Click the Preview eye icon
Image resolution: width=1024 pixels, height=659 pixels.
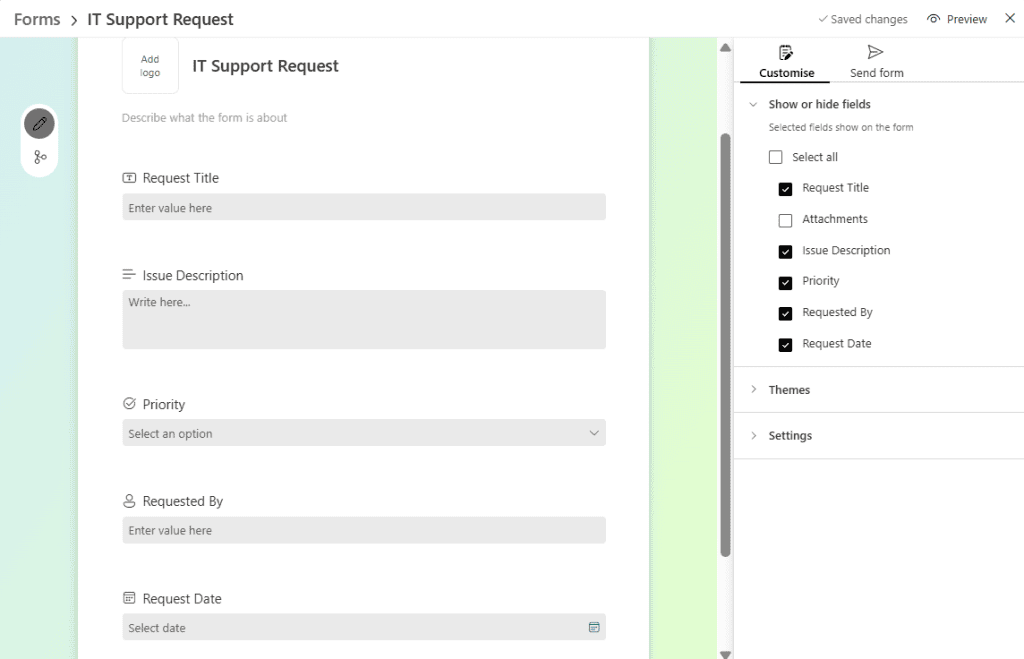click(931, 18)
